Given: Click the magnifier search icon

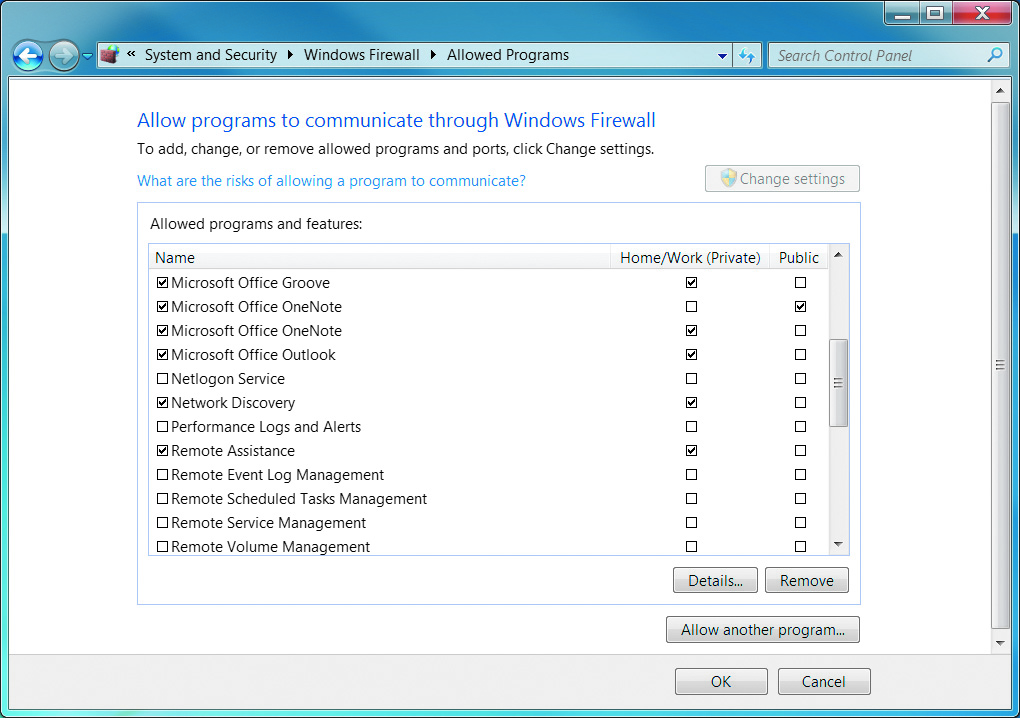Looking at the screenshot, I should click(995, 55).
